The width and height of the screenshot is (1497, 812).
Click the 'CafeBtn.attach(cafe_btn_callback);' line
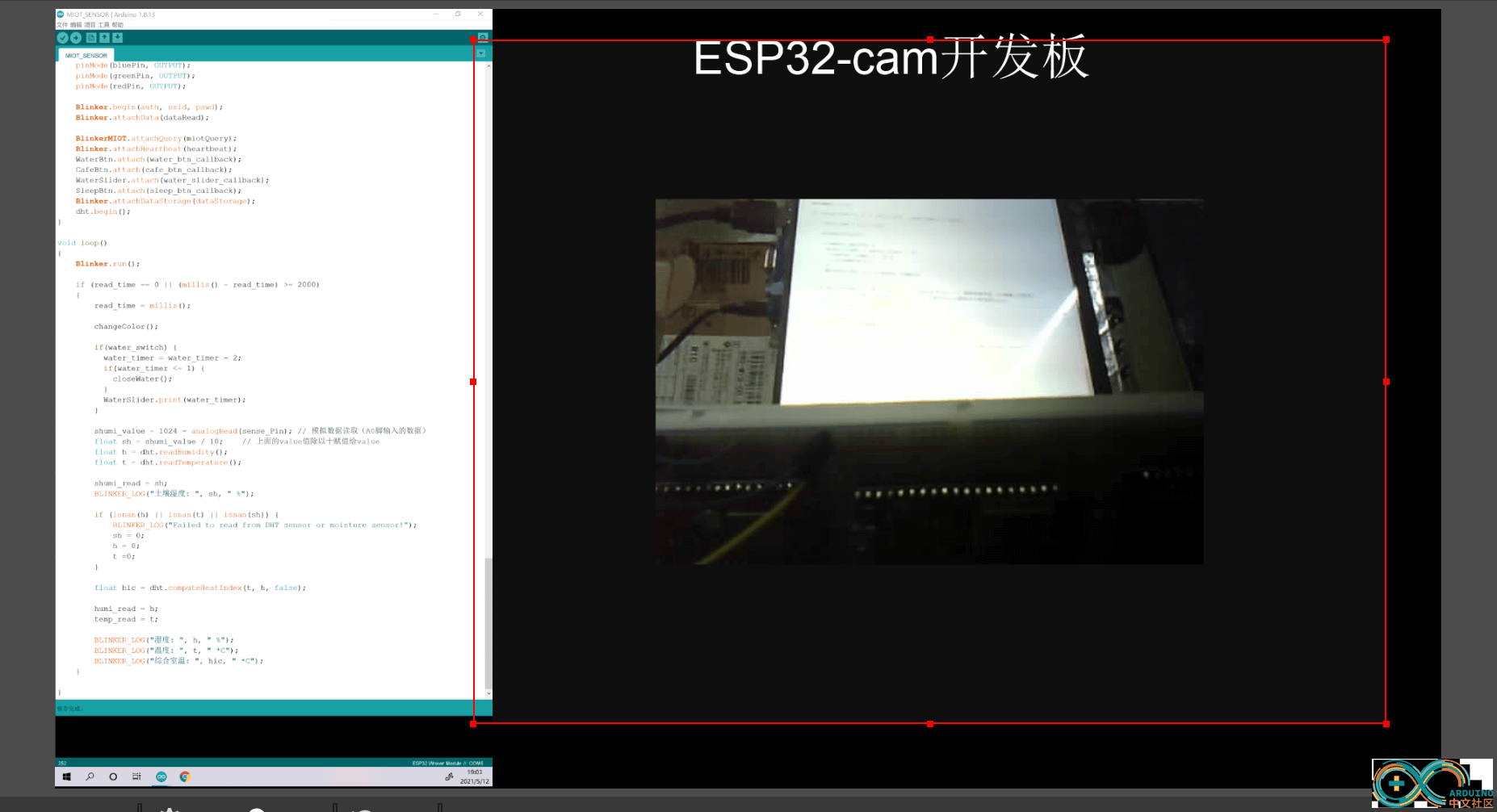click(x=153, y=170)
